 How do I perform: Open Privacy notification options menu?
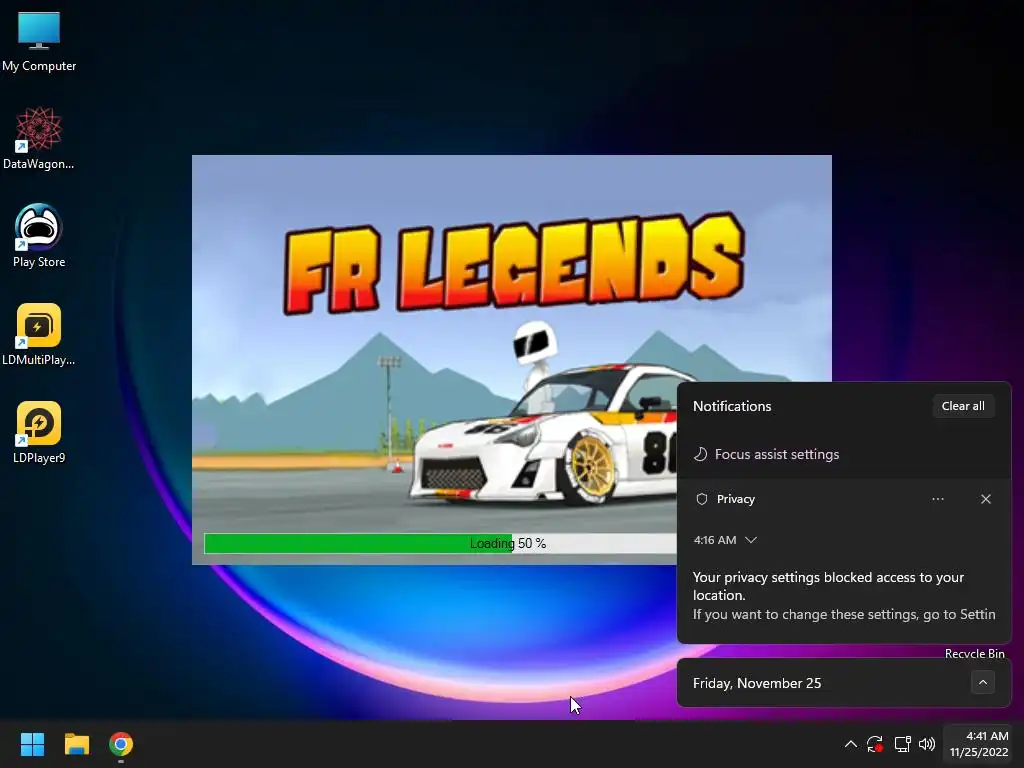click(x=938, y=499)
